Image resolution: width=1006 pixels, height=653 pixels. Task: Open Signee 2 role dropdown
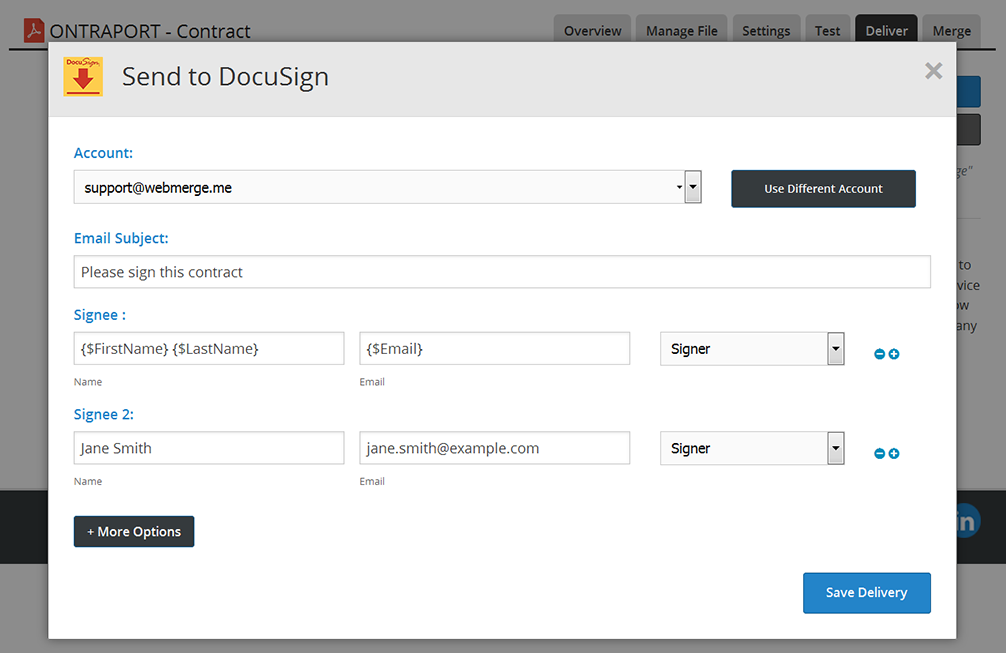pyautogui.click(x=751, y=448)
